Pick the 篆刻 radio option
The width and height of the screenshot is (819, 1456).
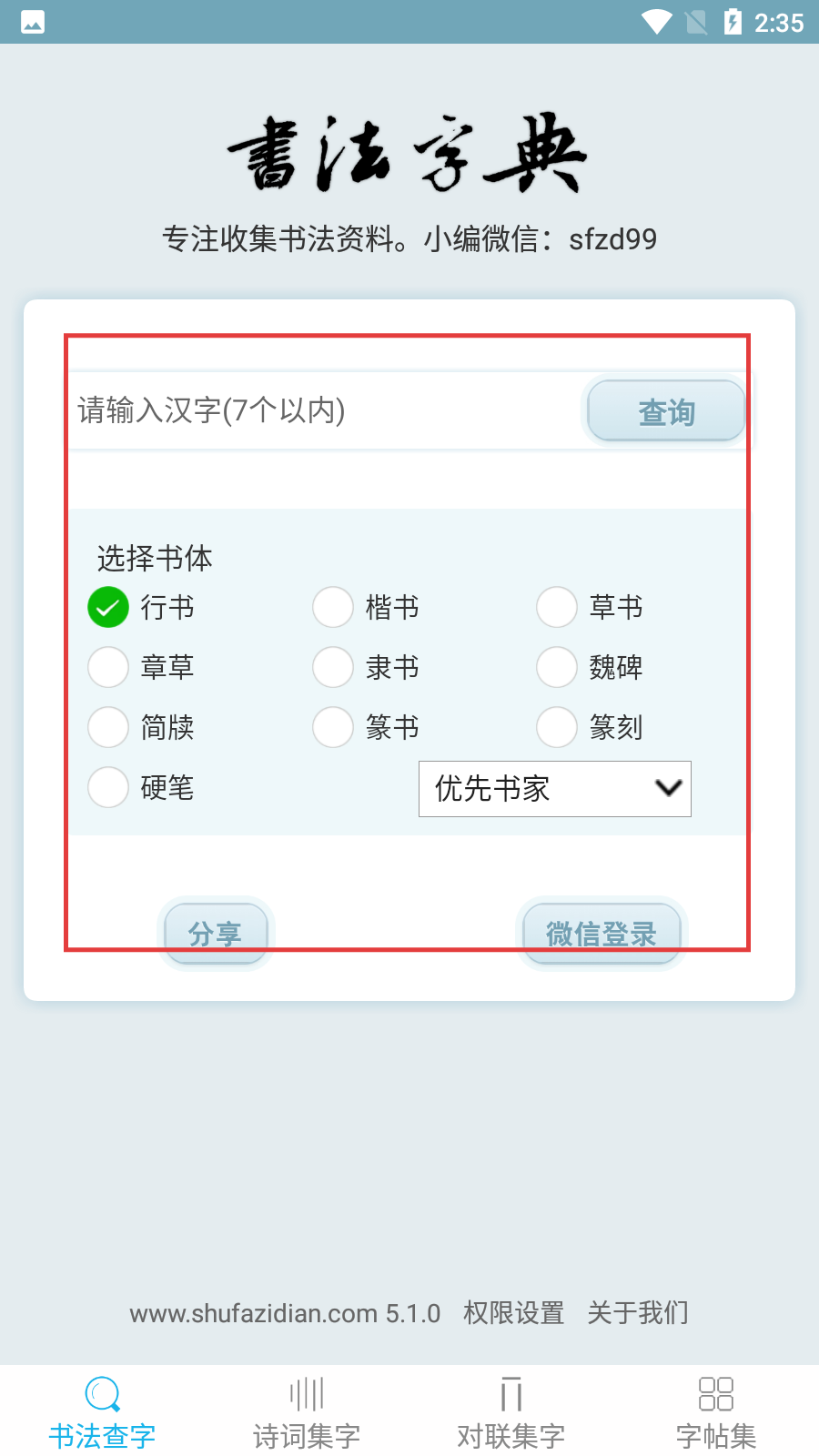(x=557, y=727)
